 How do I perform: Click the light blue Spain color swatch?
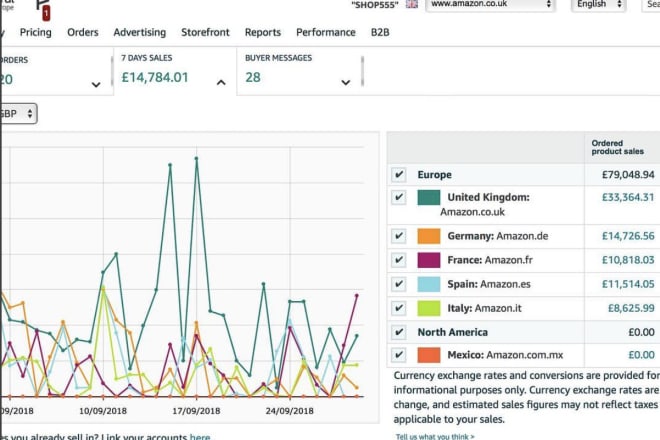point(428,284)
